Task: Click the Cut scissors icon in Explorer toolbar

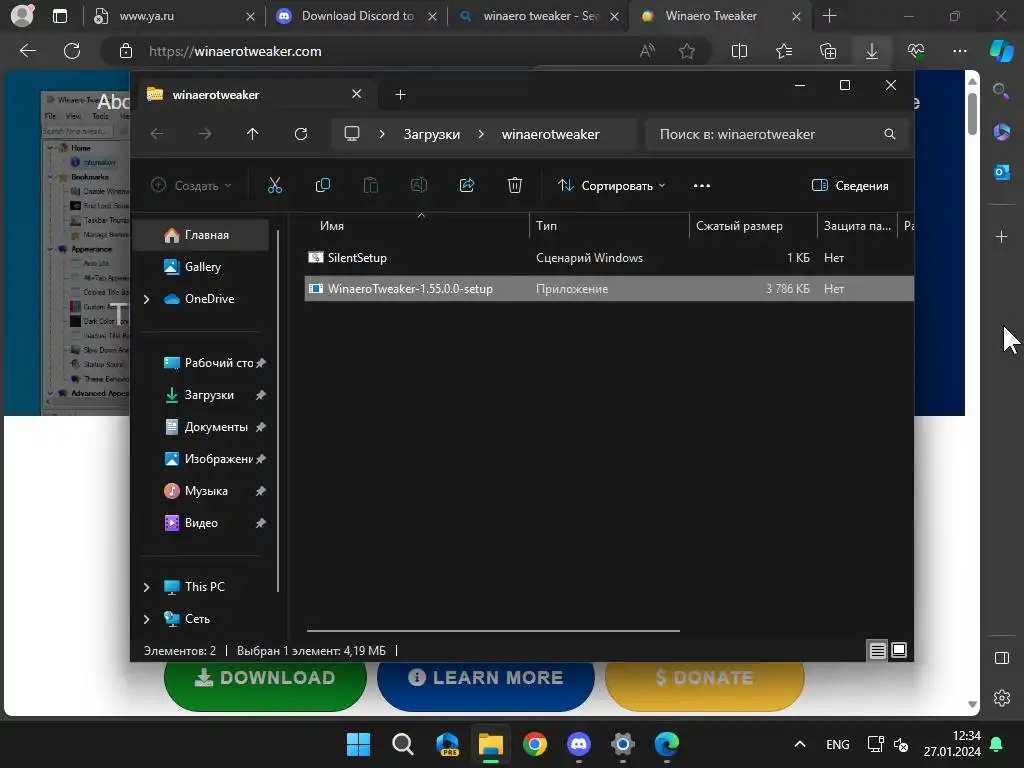Action: pos(275,185)
